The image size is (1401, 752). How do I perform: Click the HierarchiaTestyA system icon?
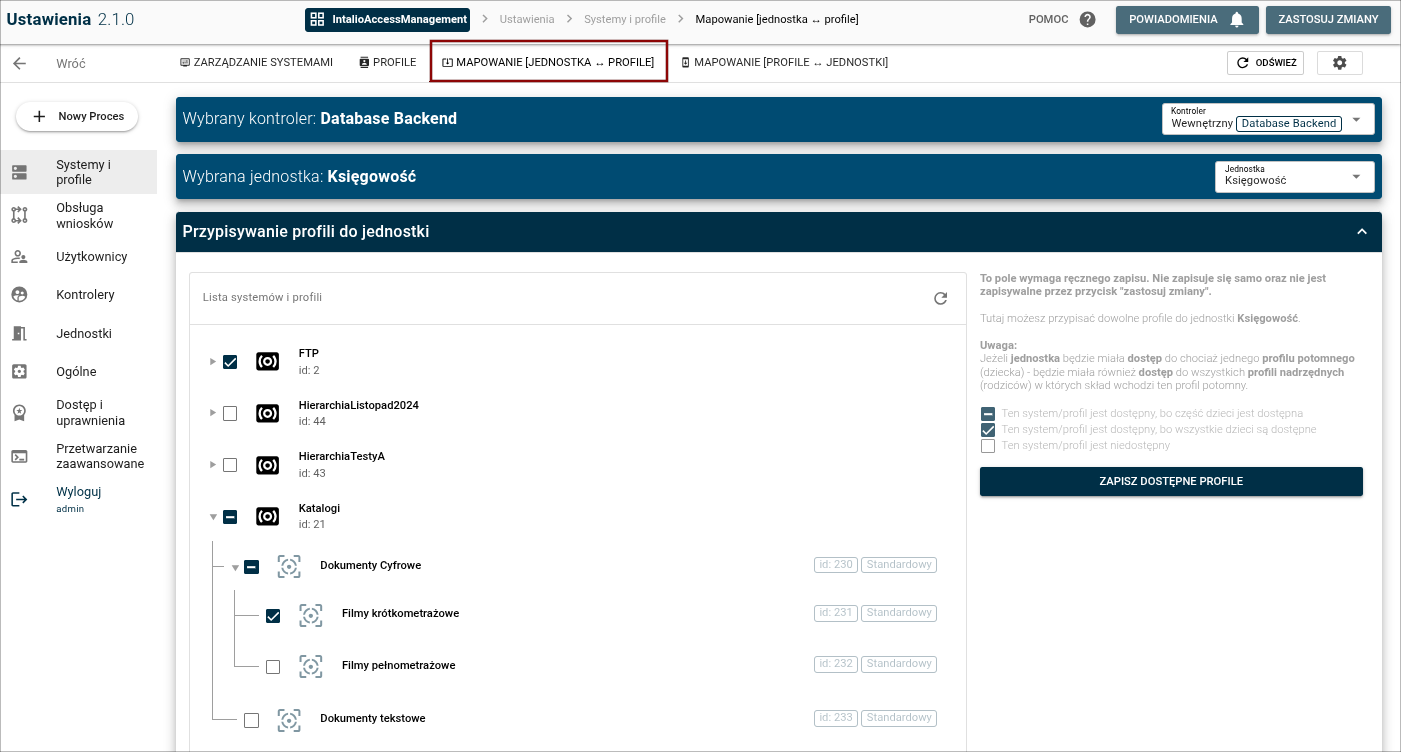(267, 465)
